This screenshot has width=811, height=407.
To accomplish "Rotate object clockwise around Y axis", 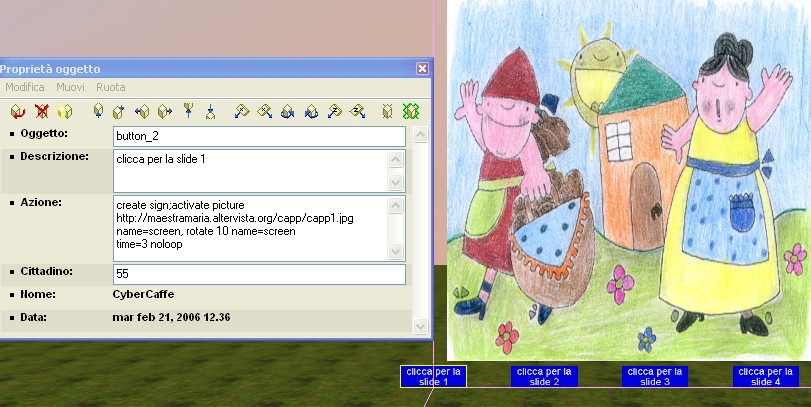I will click(311, 111).
